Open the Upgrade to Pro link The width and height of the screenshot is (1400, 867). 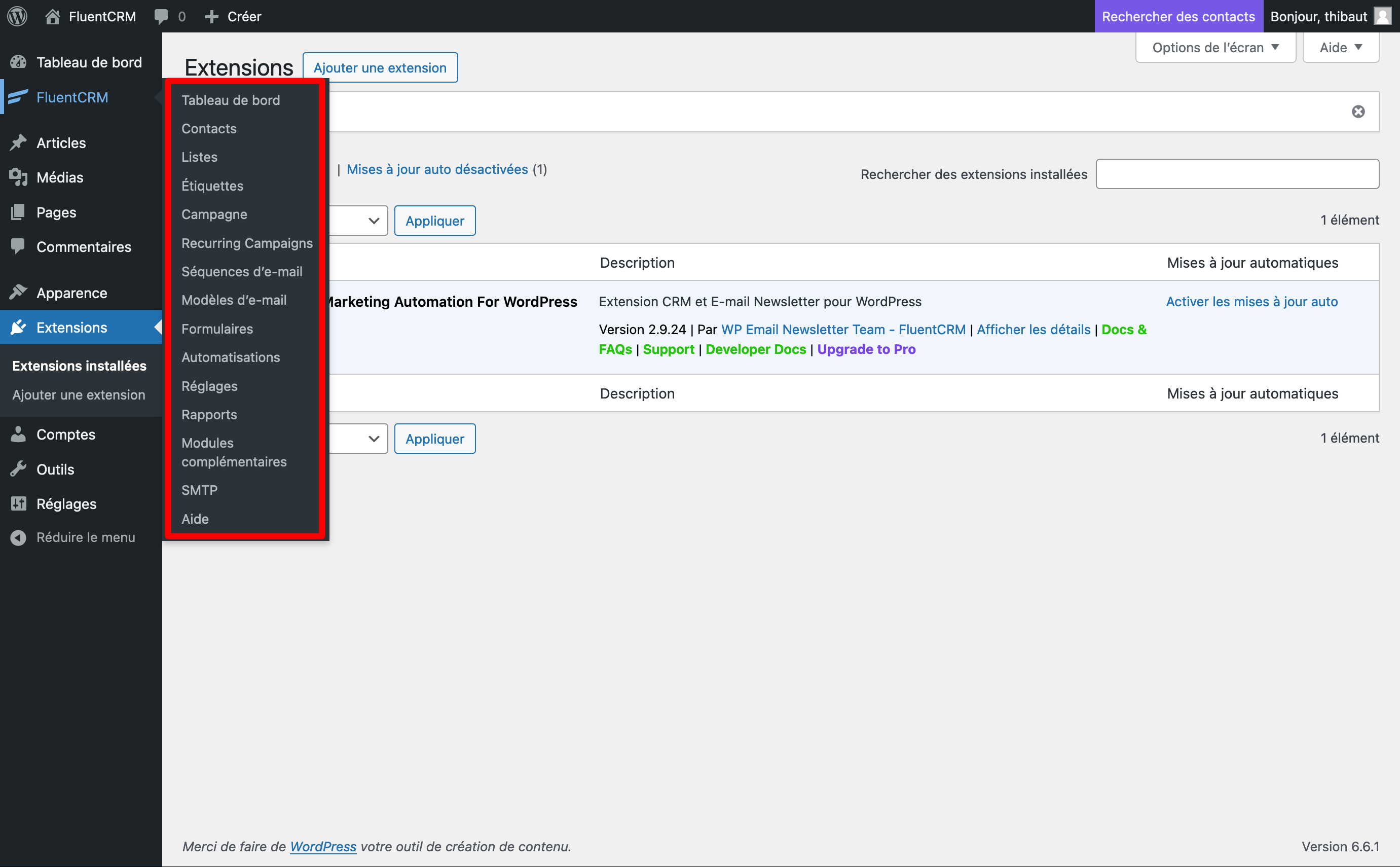point(866,349)
